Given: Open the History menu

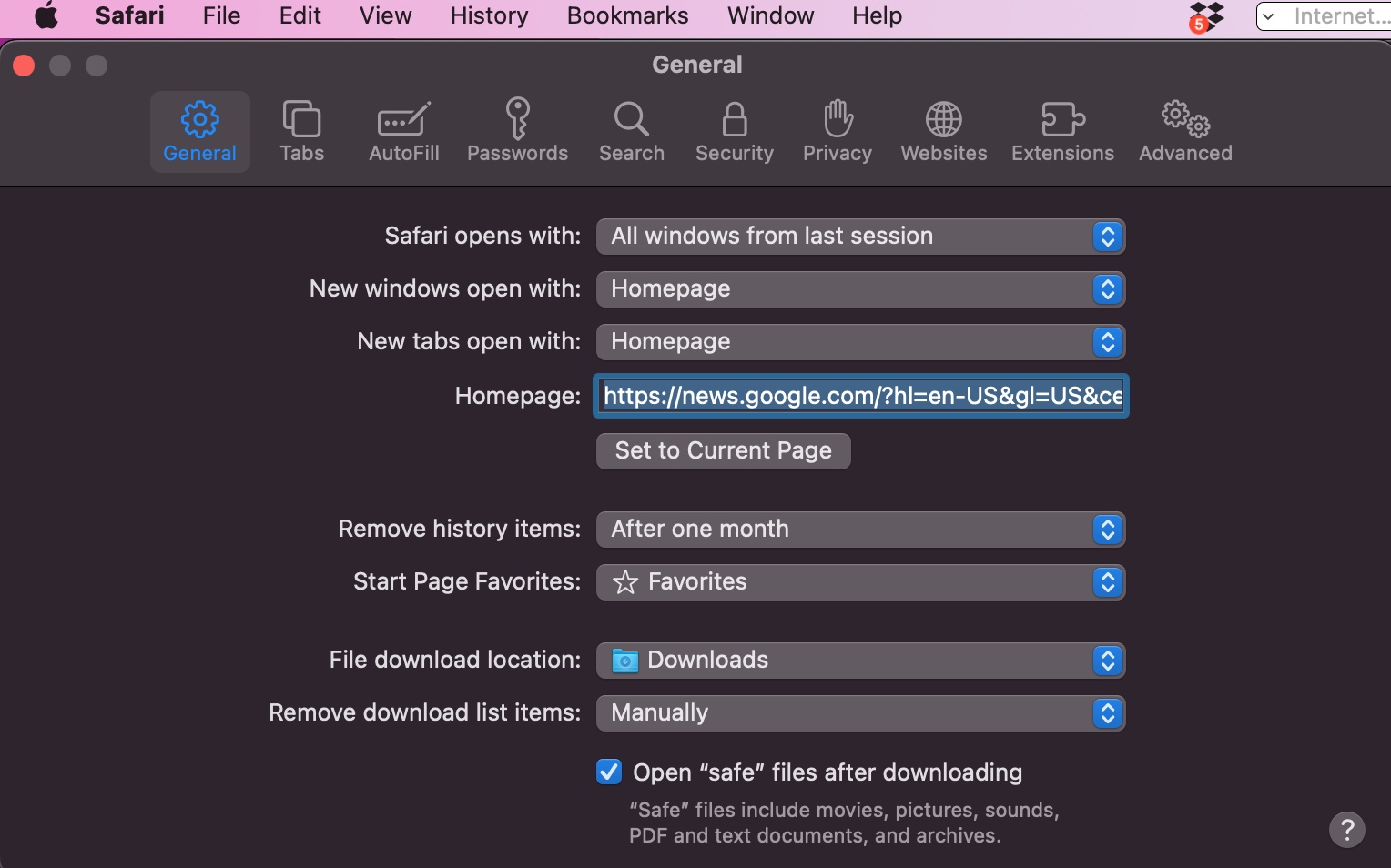Looking at the screenshot, I should pos(489,15).
